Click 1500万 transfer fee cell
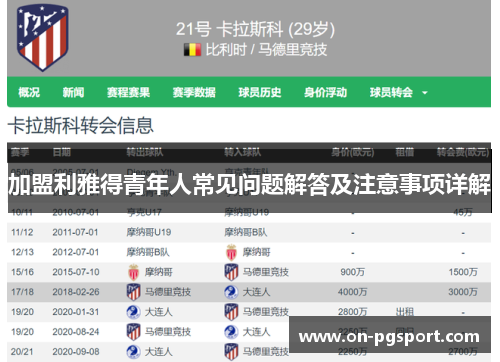The height and width of the screenshot is (362, 500). pos(463,272)
